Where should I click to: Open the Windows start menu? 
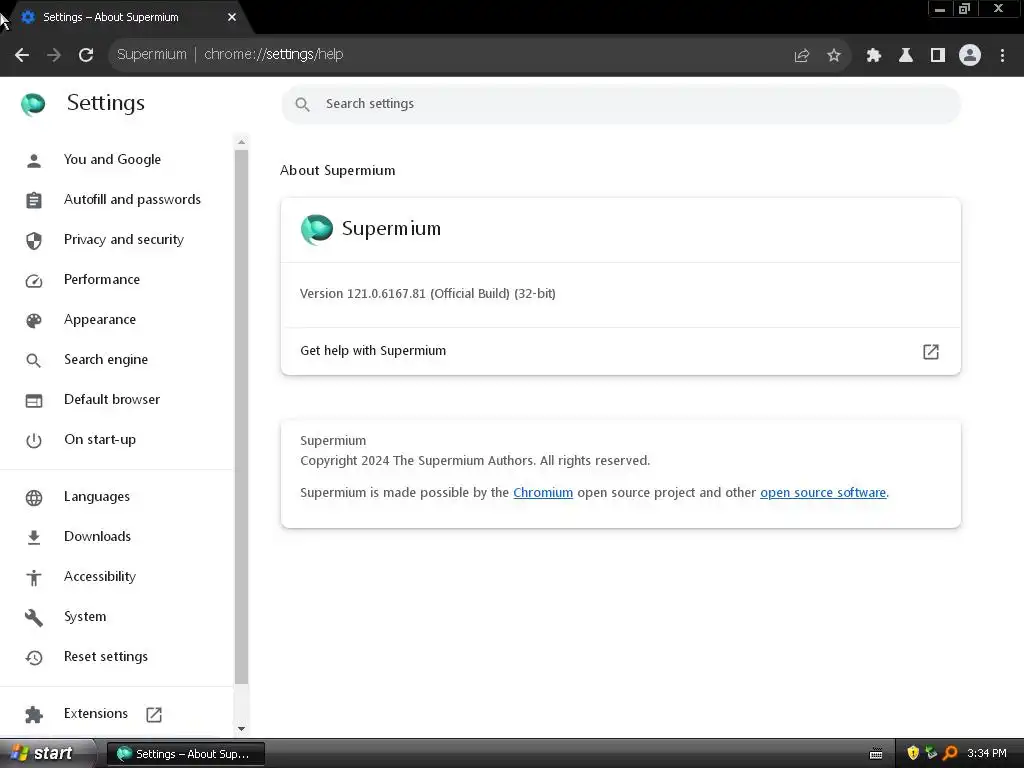coord(47,754)
